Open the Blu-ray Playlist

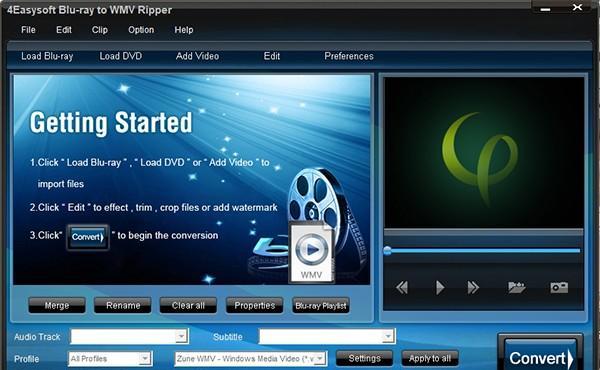(x=321, y=305)
